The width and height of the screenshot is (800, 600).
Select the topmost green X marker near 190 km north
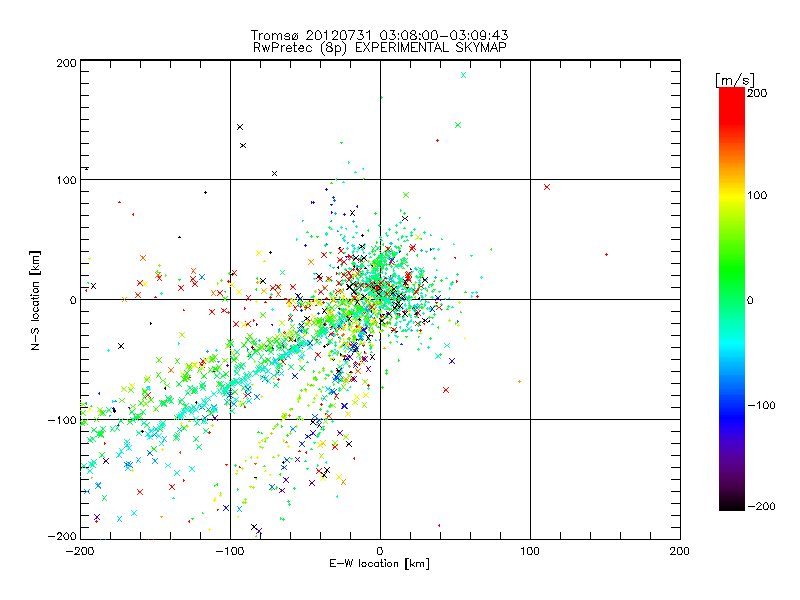[463, 75]
